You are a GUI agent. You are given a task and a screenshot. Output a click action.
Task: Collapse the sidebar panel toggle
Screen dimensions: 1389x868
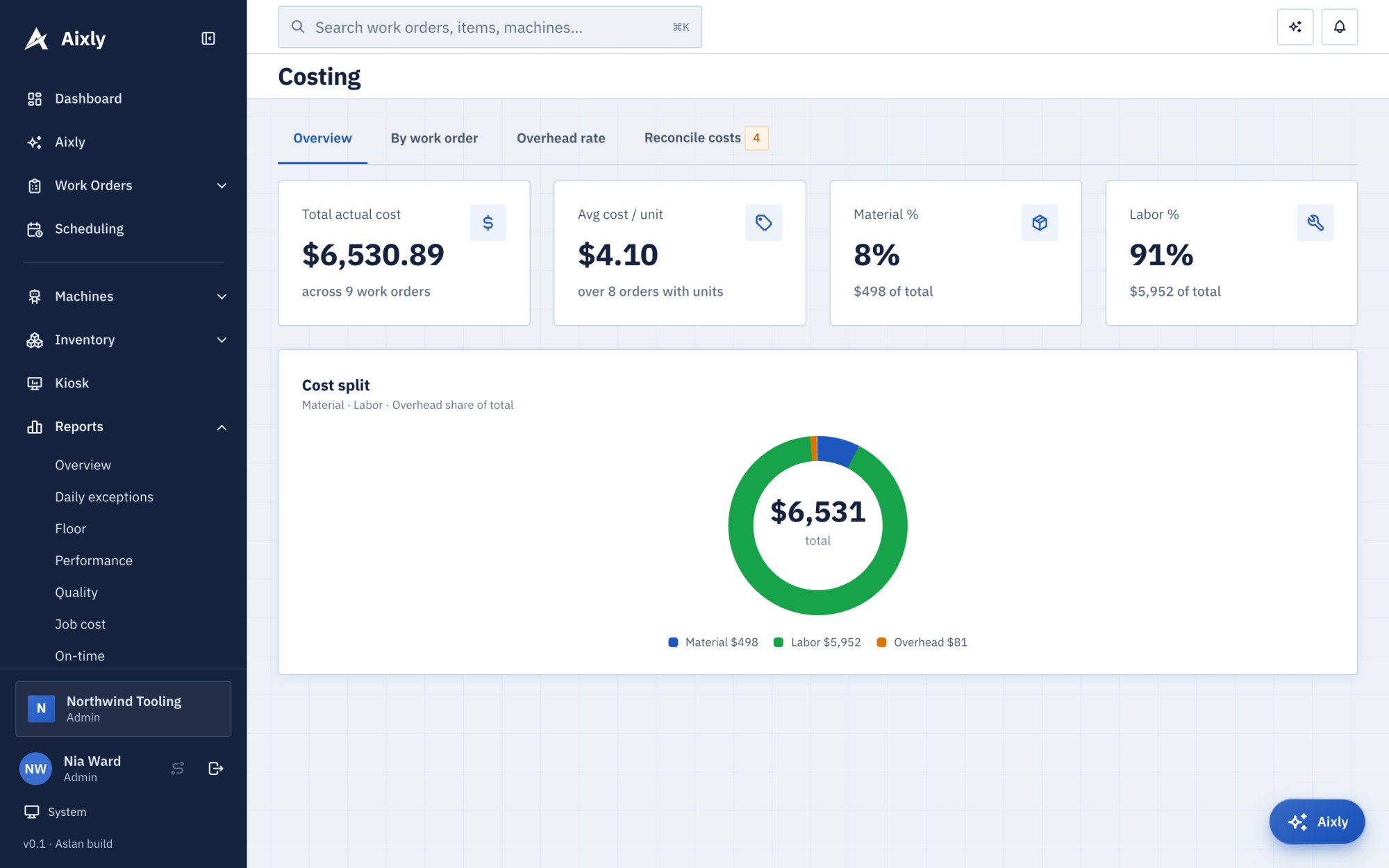tap(208, 38)
